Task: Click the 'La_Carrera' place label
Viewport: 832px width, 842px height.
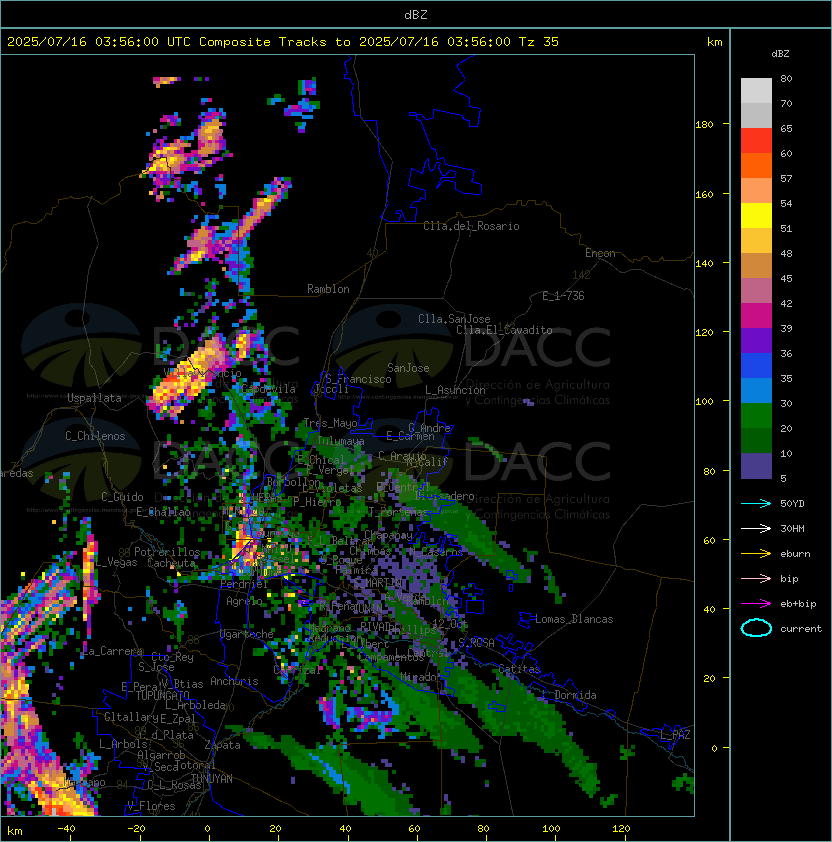Action: click(x=113, y=651)
